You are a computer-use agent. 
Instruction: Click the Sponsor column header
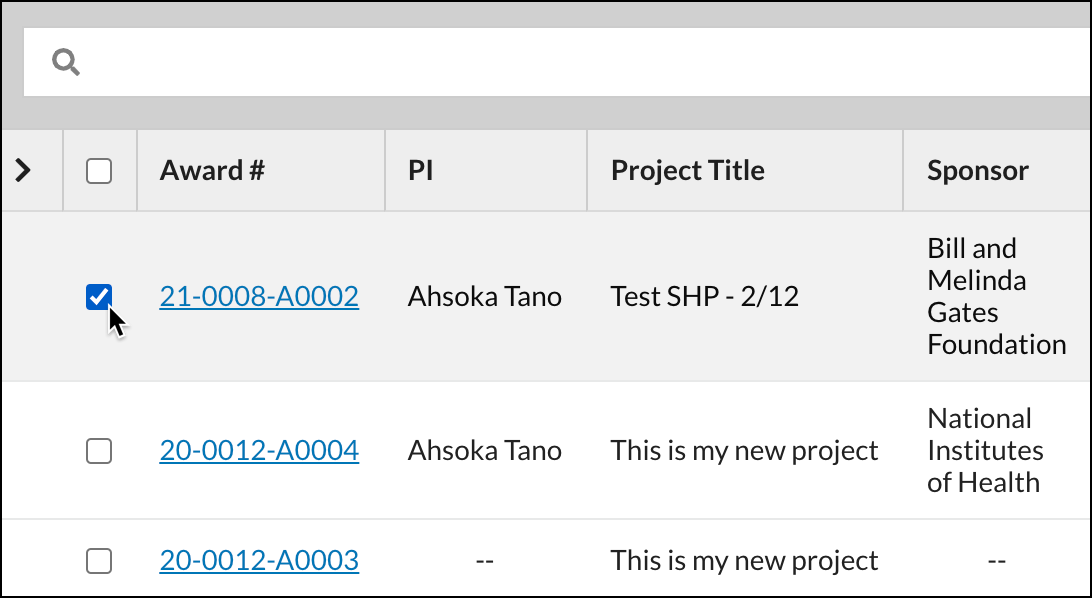click(x=977, y=170)
